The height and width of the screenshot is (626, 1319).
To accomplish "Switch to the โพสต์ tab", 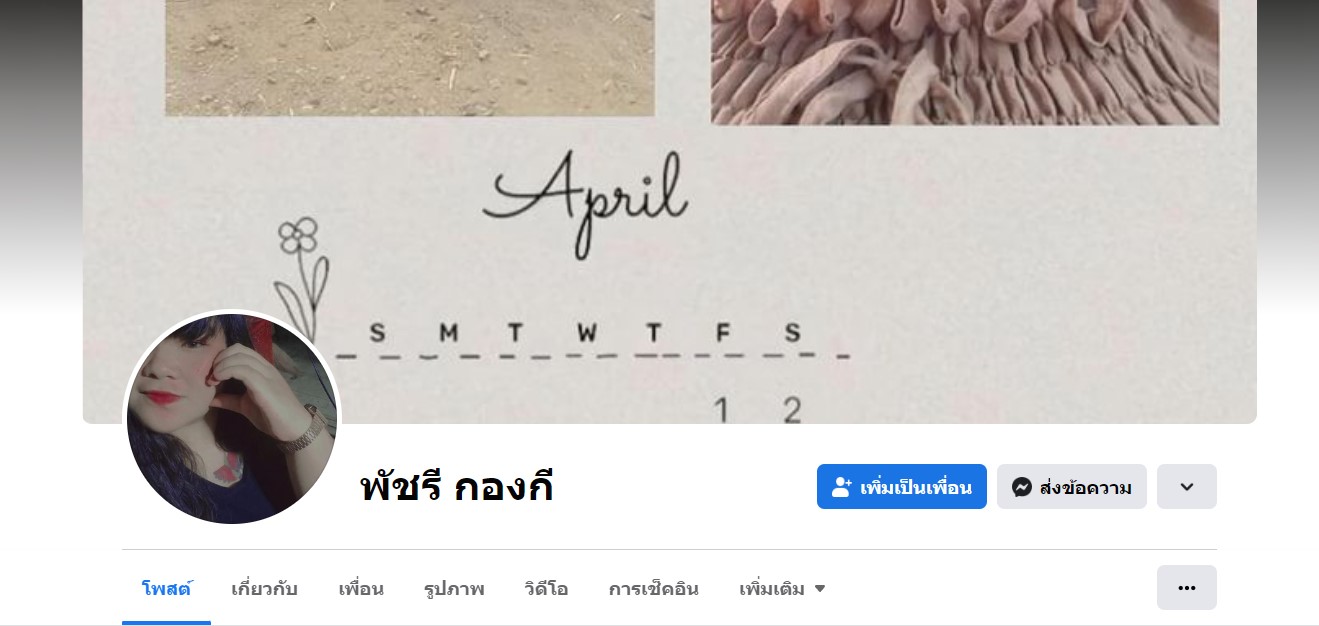I will 167,589.
